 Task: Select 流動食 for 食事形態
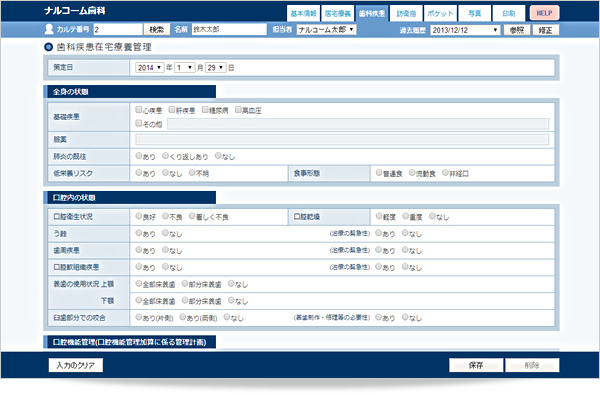(x=412, y=173)
